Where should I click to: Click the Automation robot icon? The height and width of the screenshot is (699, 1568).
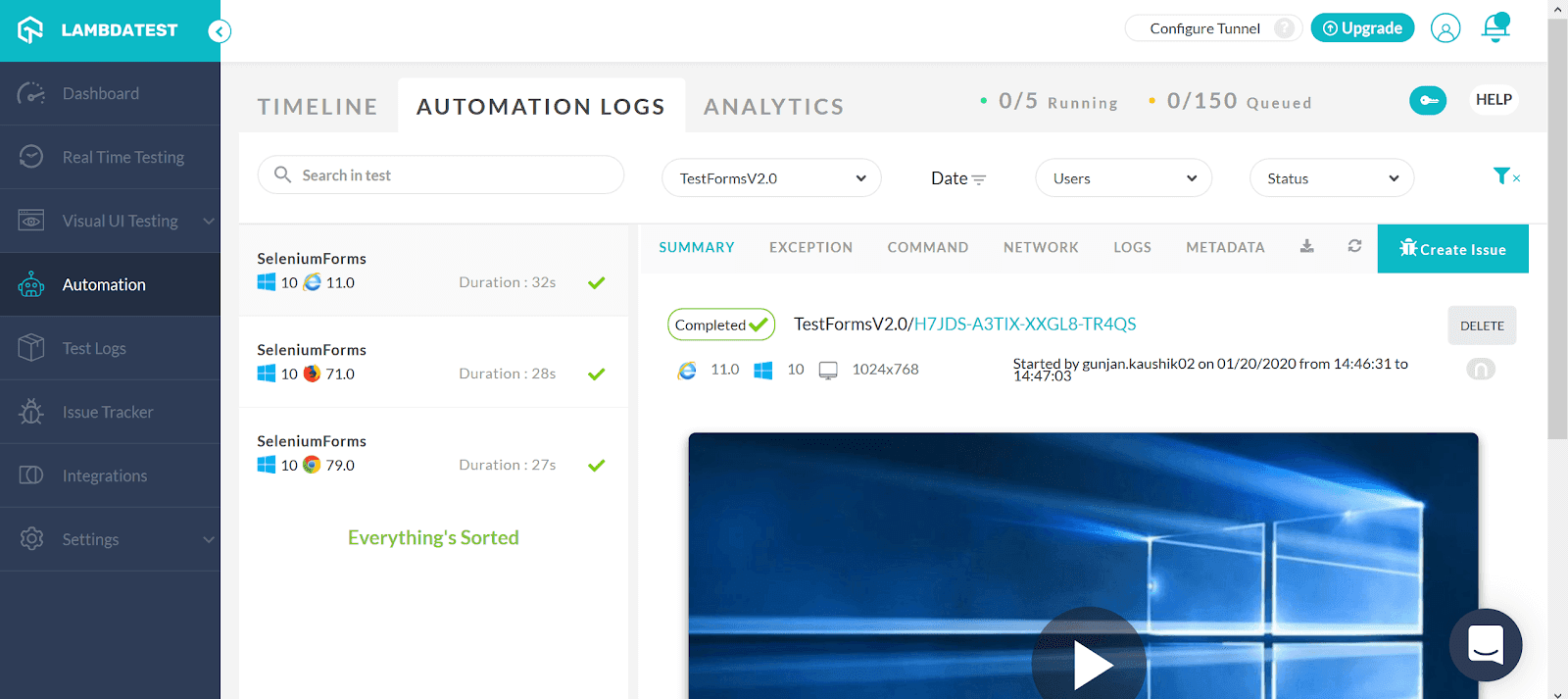click(31, 284)
